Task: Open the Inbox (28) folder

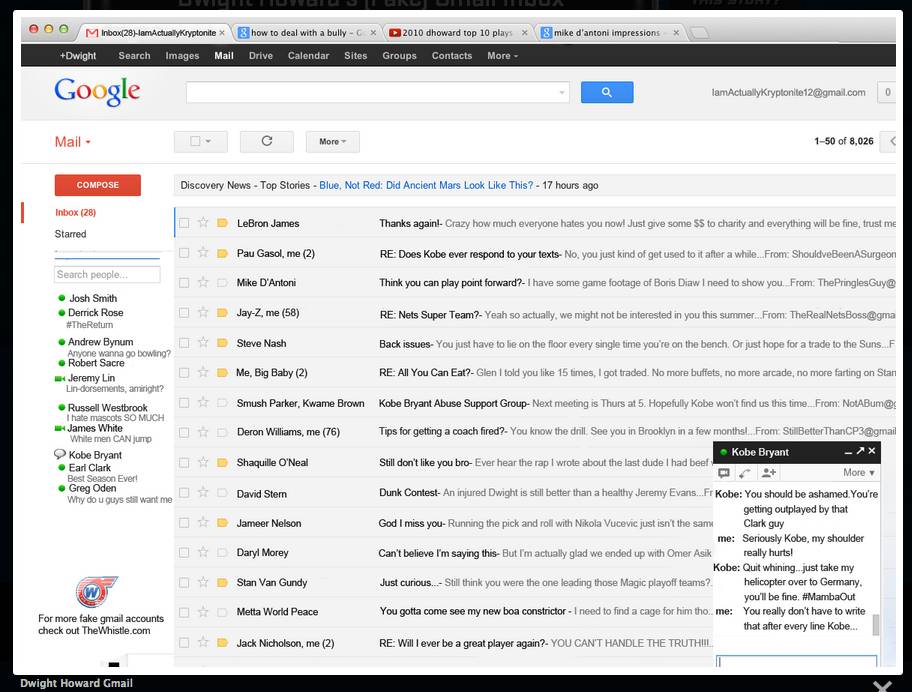Action: coord(76,212)
